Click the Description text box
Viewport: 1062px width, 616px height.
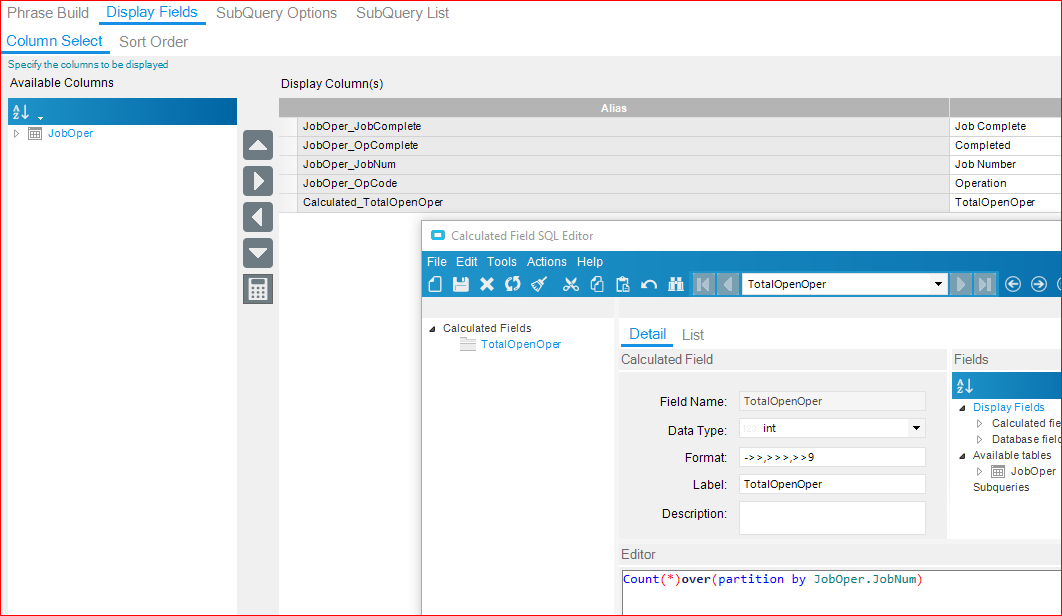832,518
